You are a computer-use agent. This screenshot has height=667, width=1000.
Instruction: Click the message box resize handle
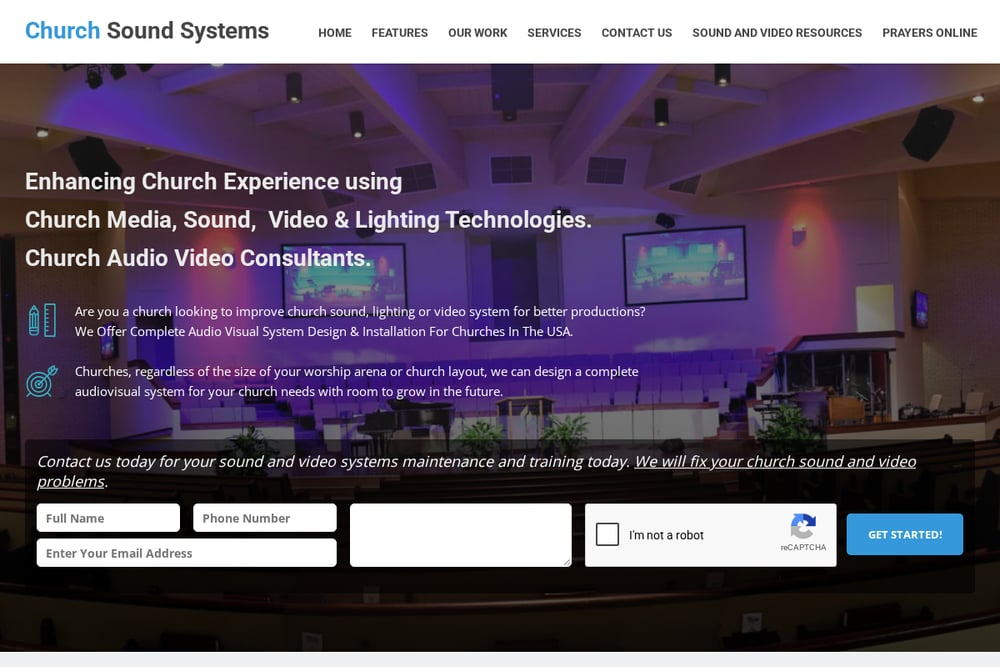[567, 562]
